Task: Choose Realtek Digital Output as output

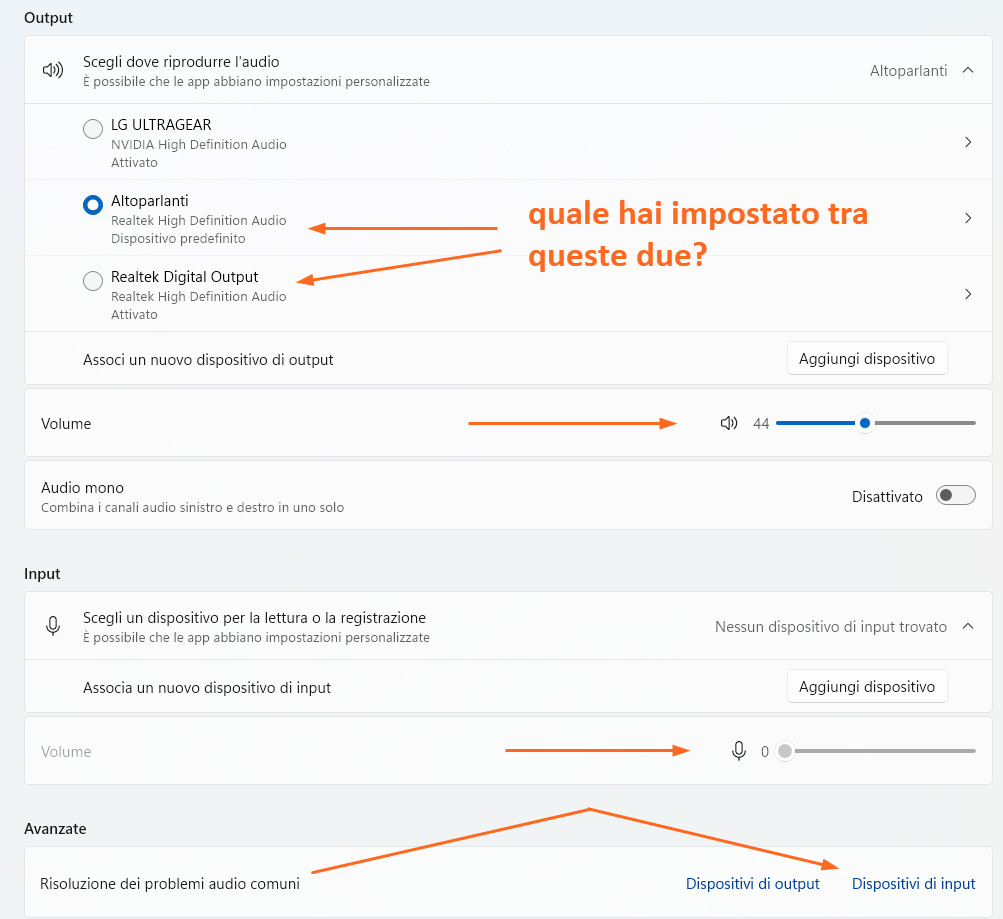Action: coord(93,281)
